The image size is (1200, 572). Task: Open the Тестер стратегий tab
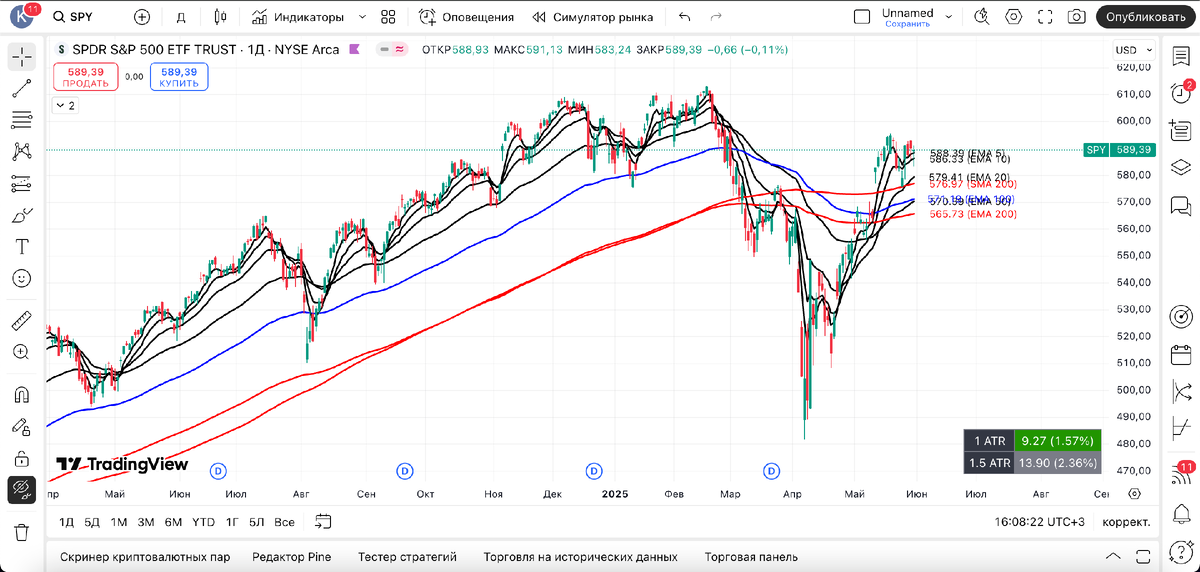point(407,557)
